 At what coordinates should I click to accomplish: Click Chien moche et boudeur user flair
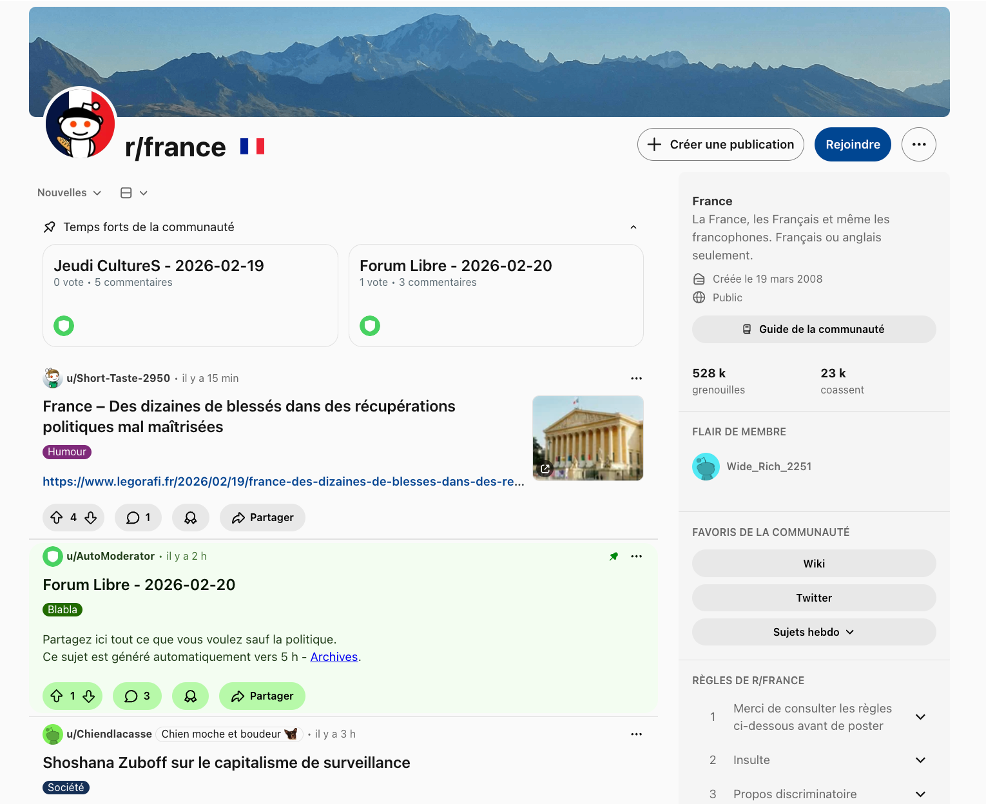(x=229, y=734)
